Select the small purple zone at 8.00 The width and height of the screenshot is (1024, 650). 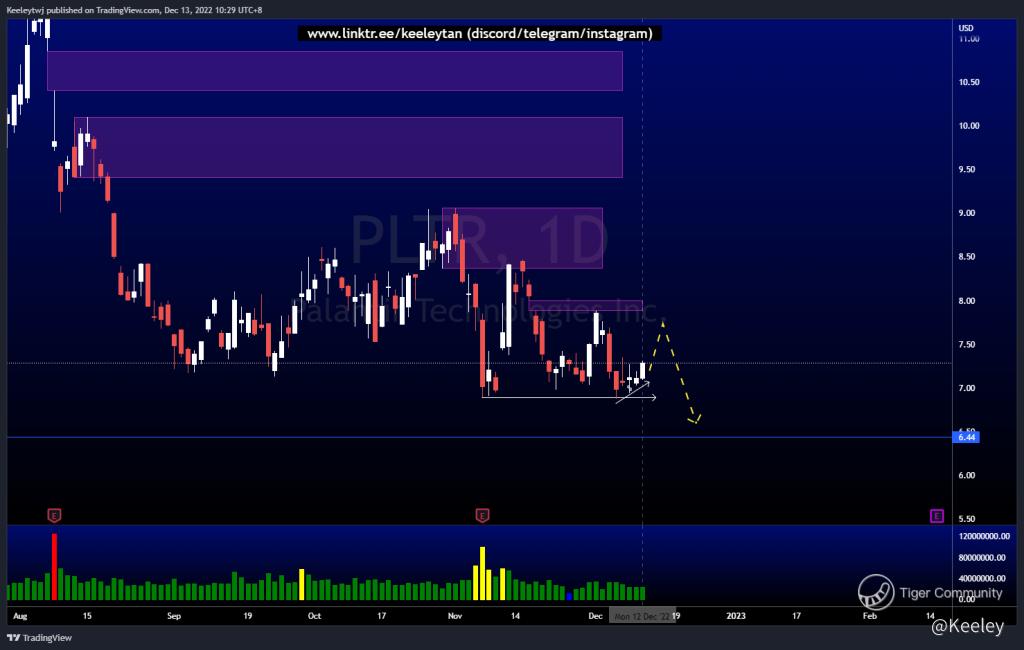coord(586,305)
